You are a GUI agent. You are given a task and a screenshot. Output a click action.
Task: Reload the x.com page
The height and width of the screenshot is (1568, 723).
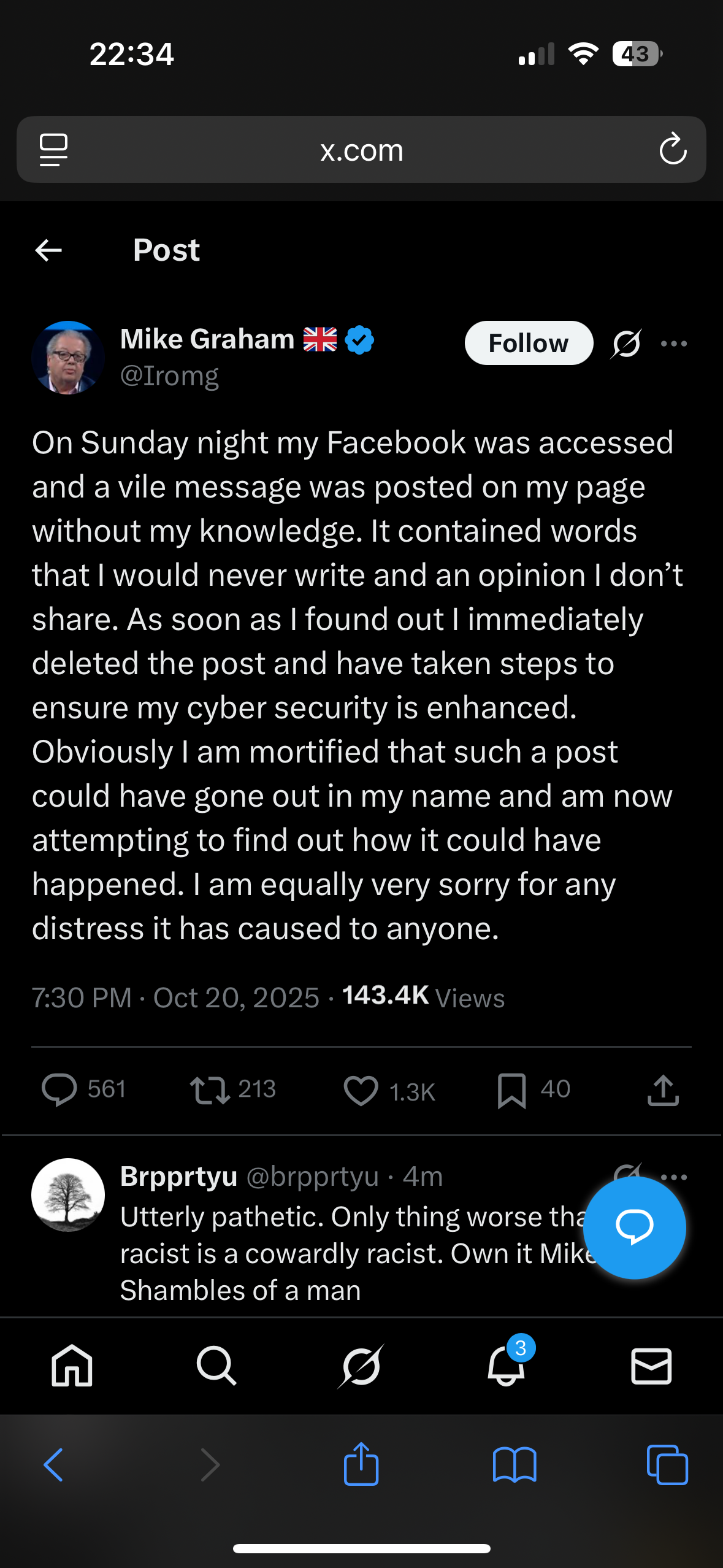[673, 150]
